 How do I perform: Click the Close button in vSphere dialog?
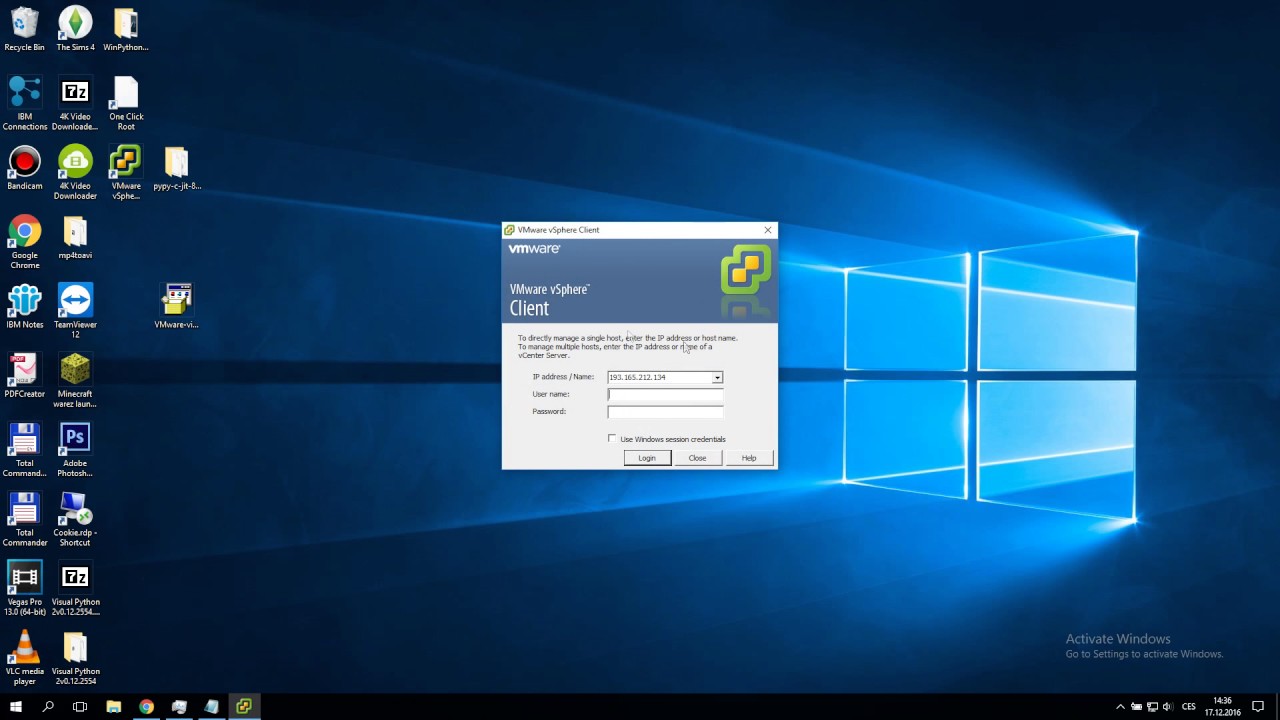click(697, 458)
